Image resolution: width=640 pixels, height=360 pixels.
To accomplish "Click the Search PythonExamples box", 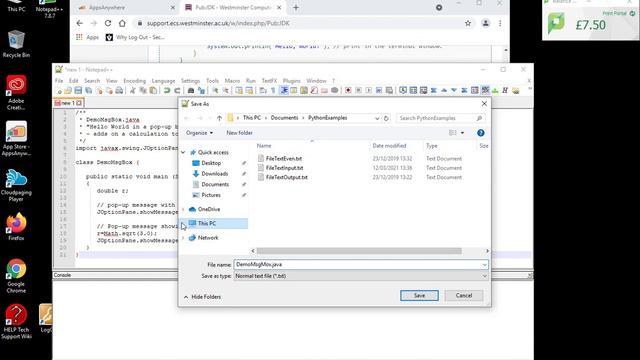I will tap(440, 118).
